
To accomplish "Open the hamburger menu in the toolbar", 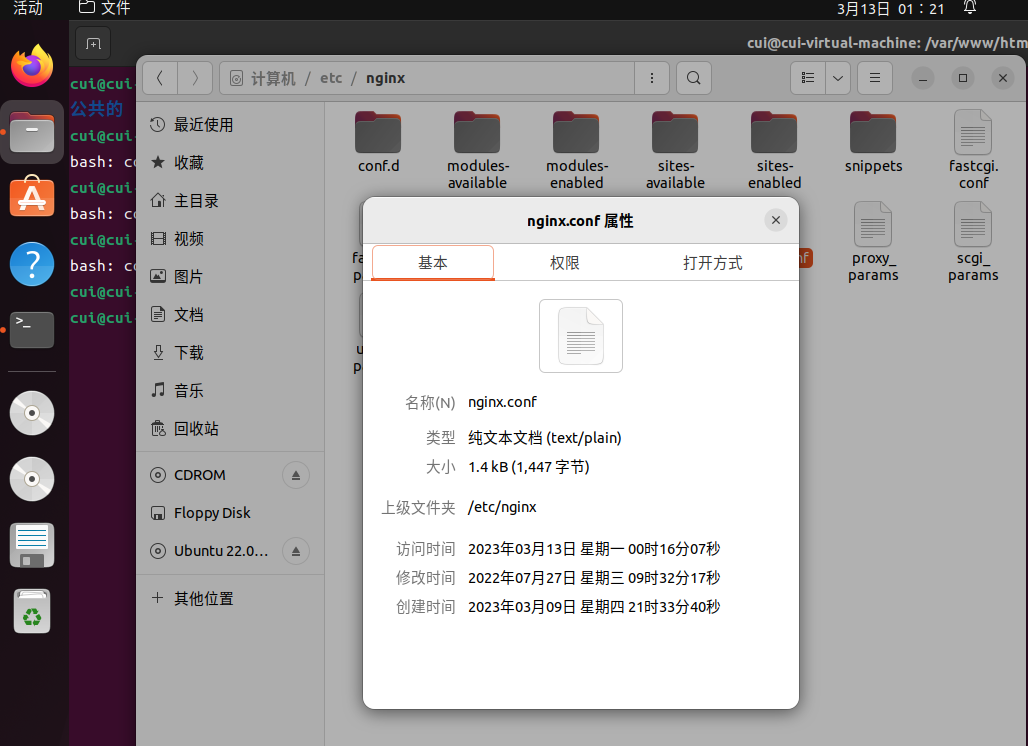I will pyautogui.click(x=874, y=77).
